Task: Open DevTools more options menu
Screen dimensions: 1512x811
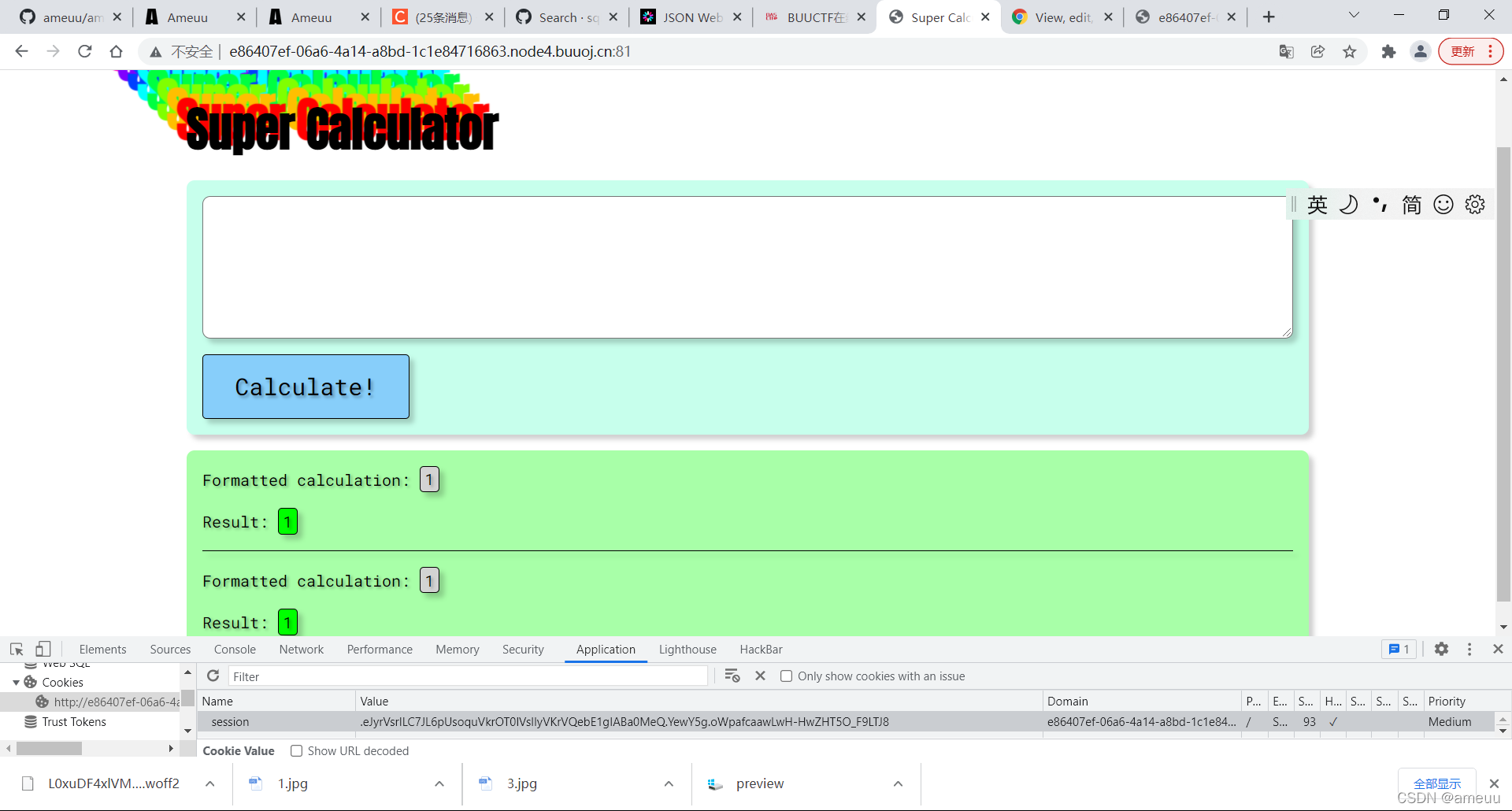Action: (1469, 649)
